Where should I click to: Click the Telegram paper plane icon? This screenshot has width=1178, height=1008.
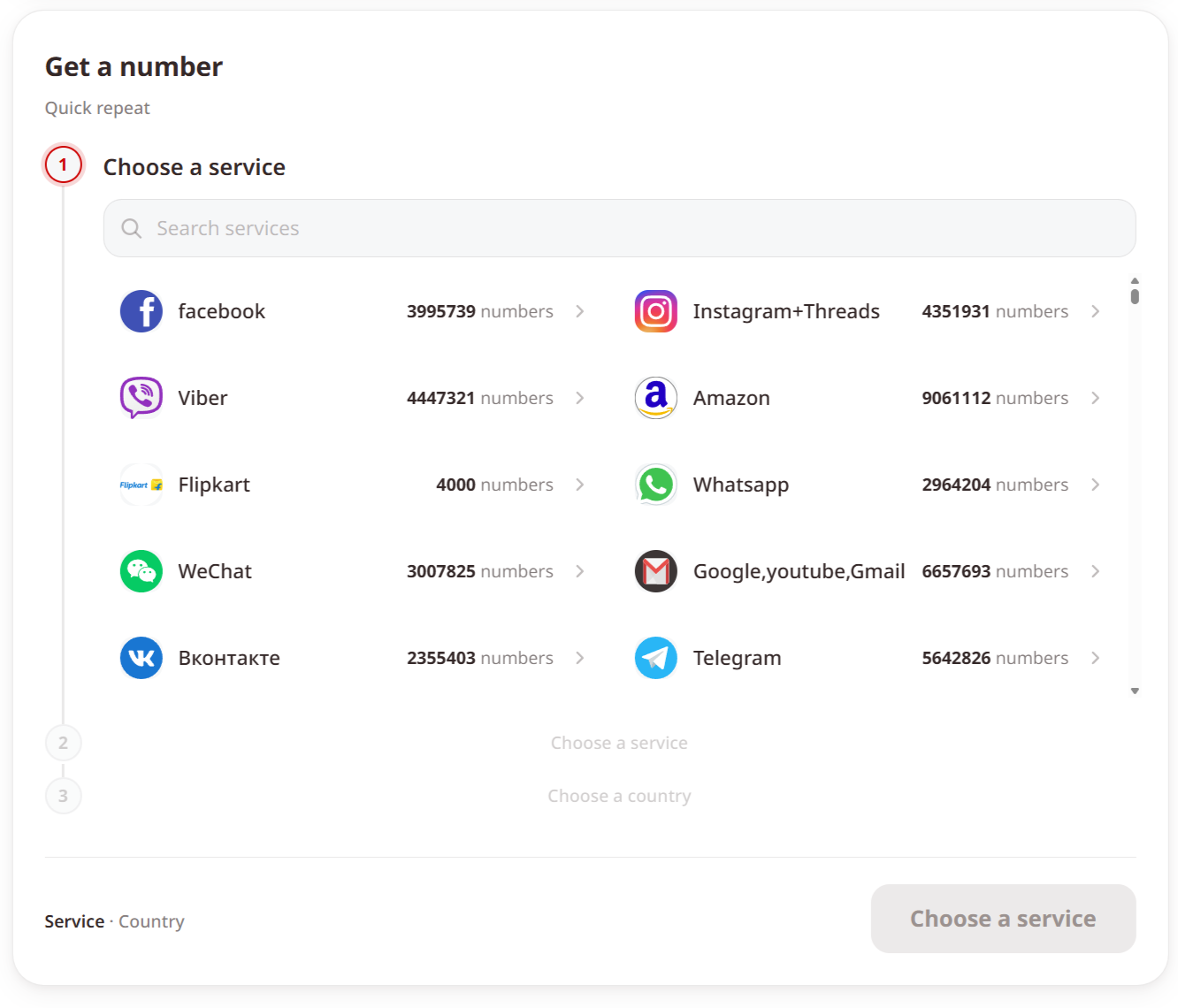(656, 658)
